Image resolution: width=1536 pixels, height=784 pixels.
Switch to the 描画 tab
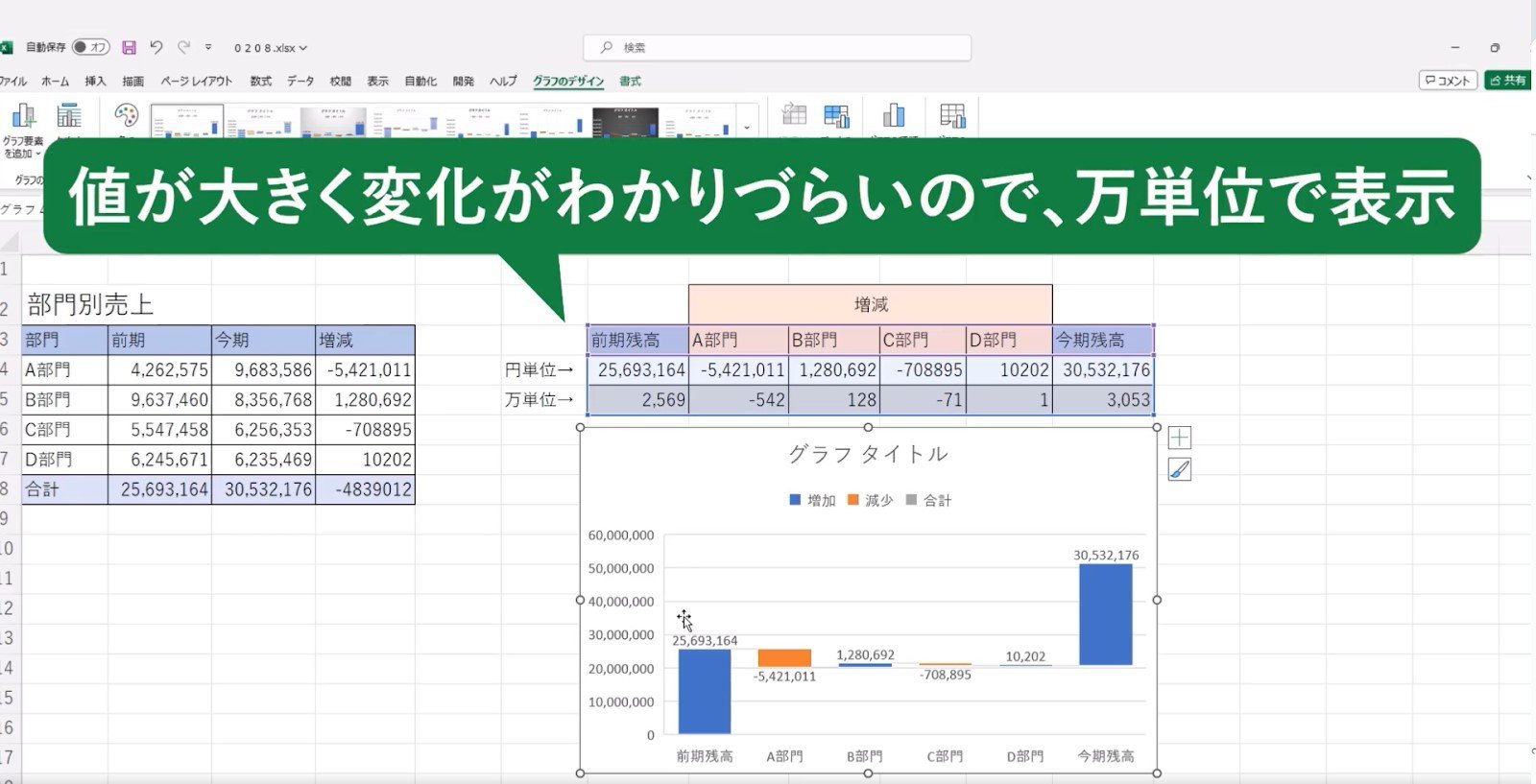tap(133, 82)
